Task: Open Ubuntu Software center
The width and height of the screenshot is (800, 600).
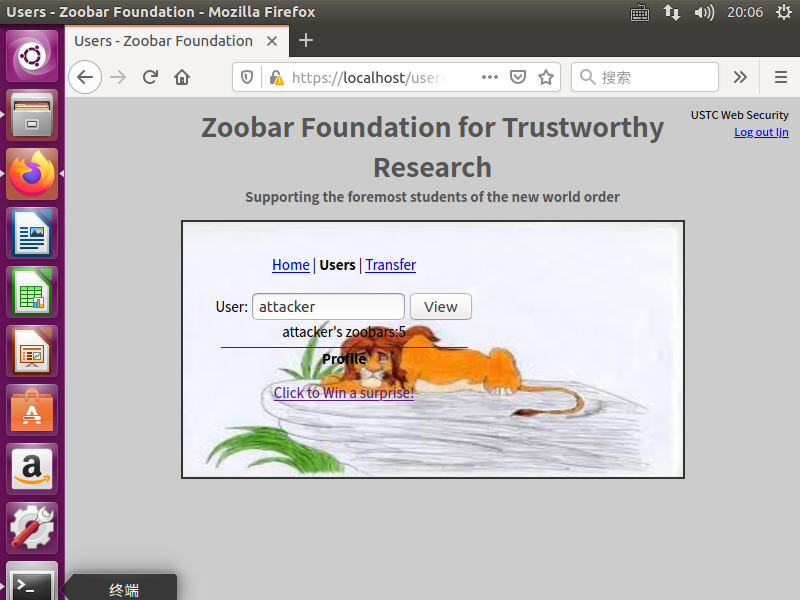Action: [32, 410]
